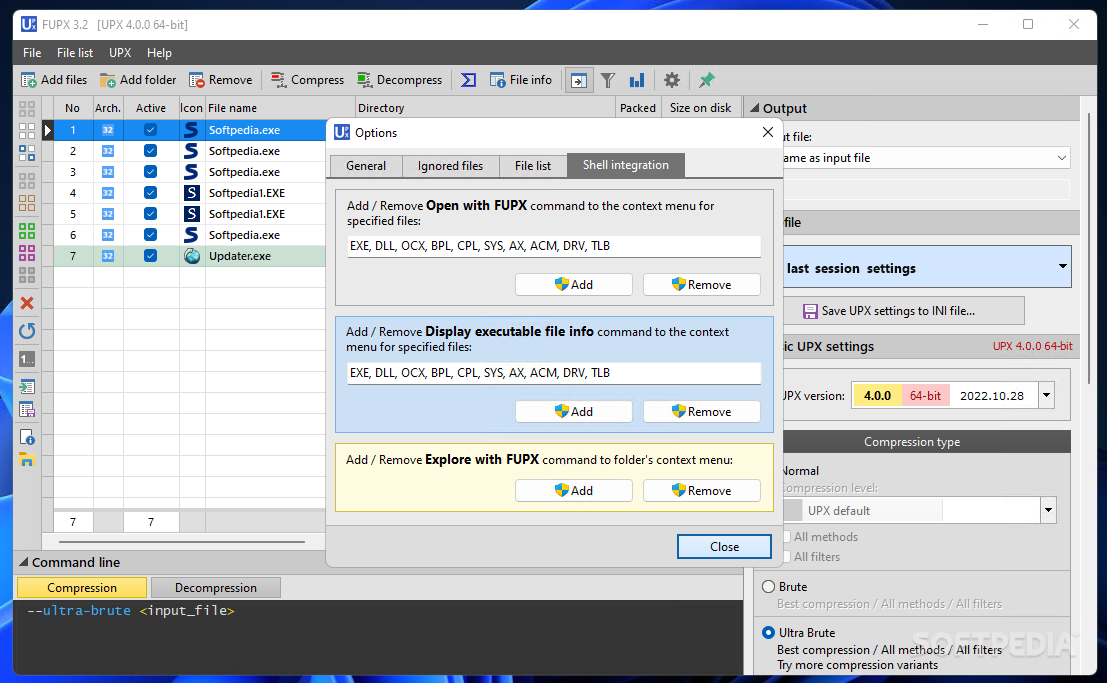Click the green grid selection sidebar icon
The height and width of the screenshot is (683, 1107).
[x=27, y=230]
